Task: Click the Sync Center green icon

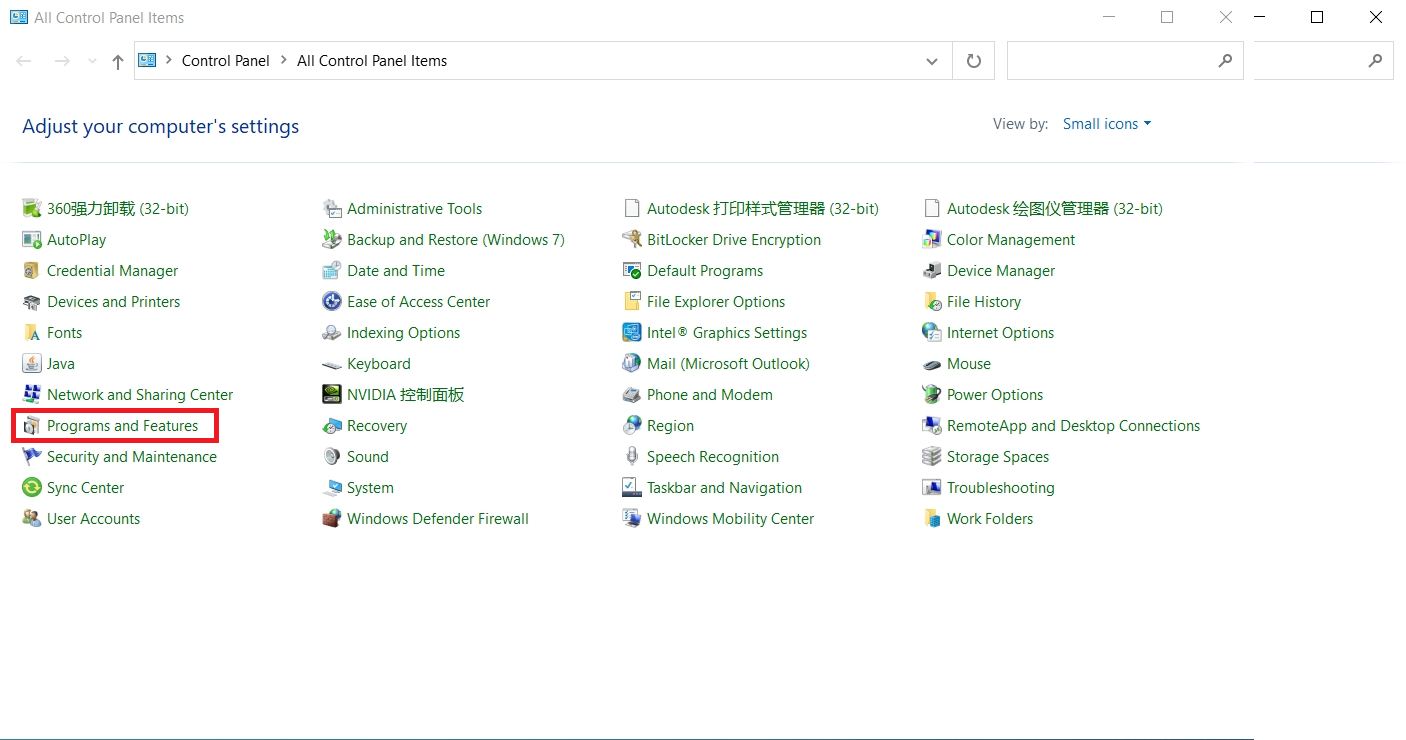Action: pos(31,487)
